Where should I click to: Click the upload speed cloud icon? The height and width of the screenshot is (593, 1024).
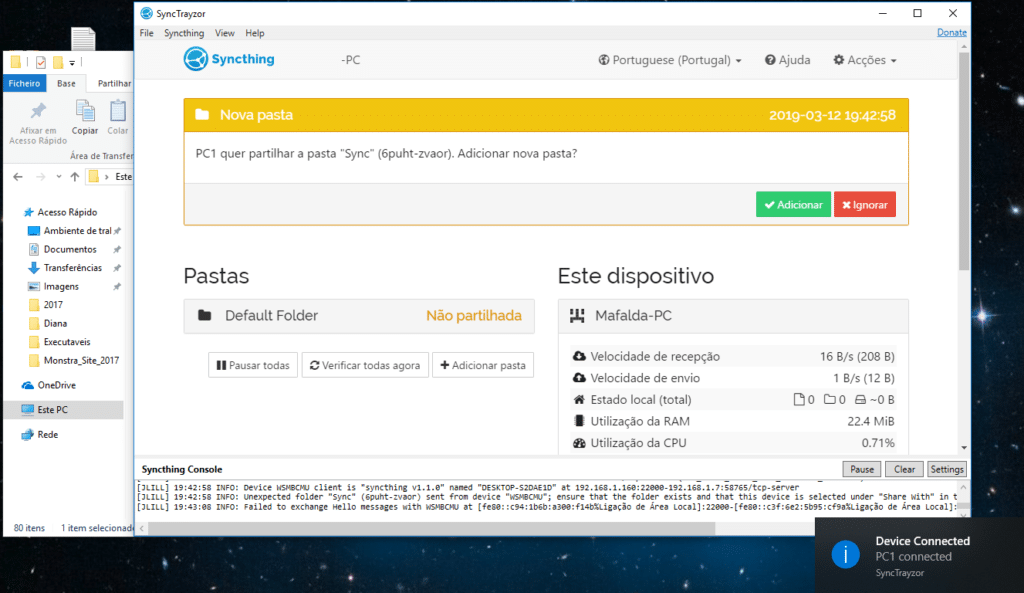point(579,377)
